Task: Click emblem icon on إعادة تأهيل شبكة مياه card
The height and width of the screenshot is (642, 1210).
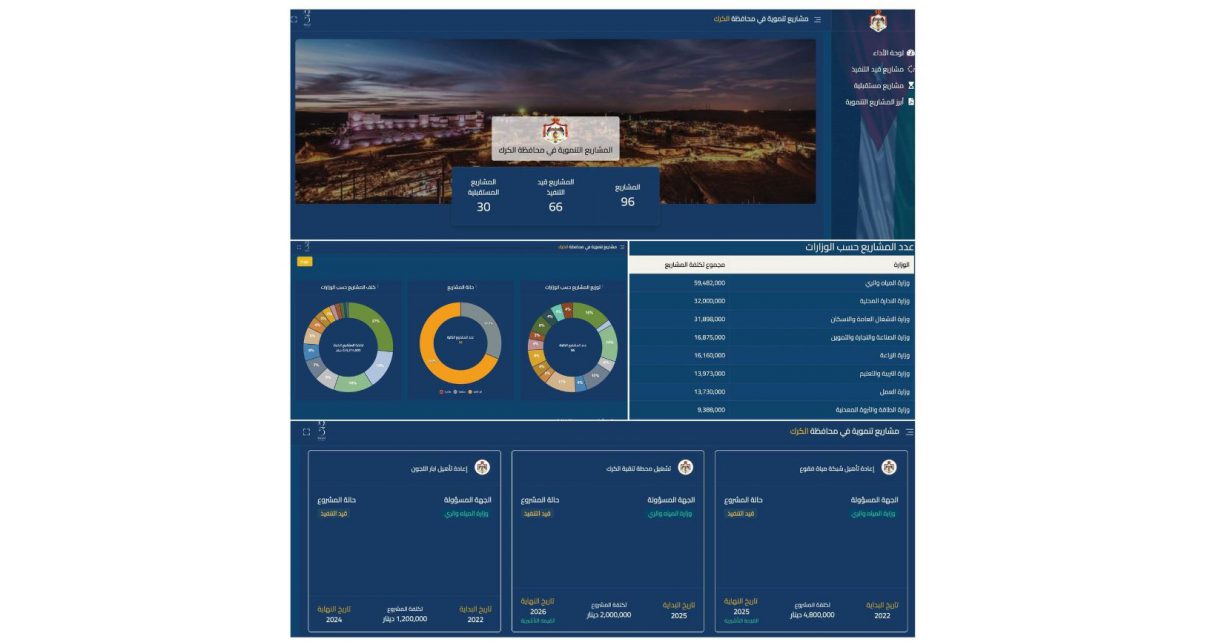Action: pos(889,467)
